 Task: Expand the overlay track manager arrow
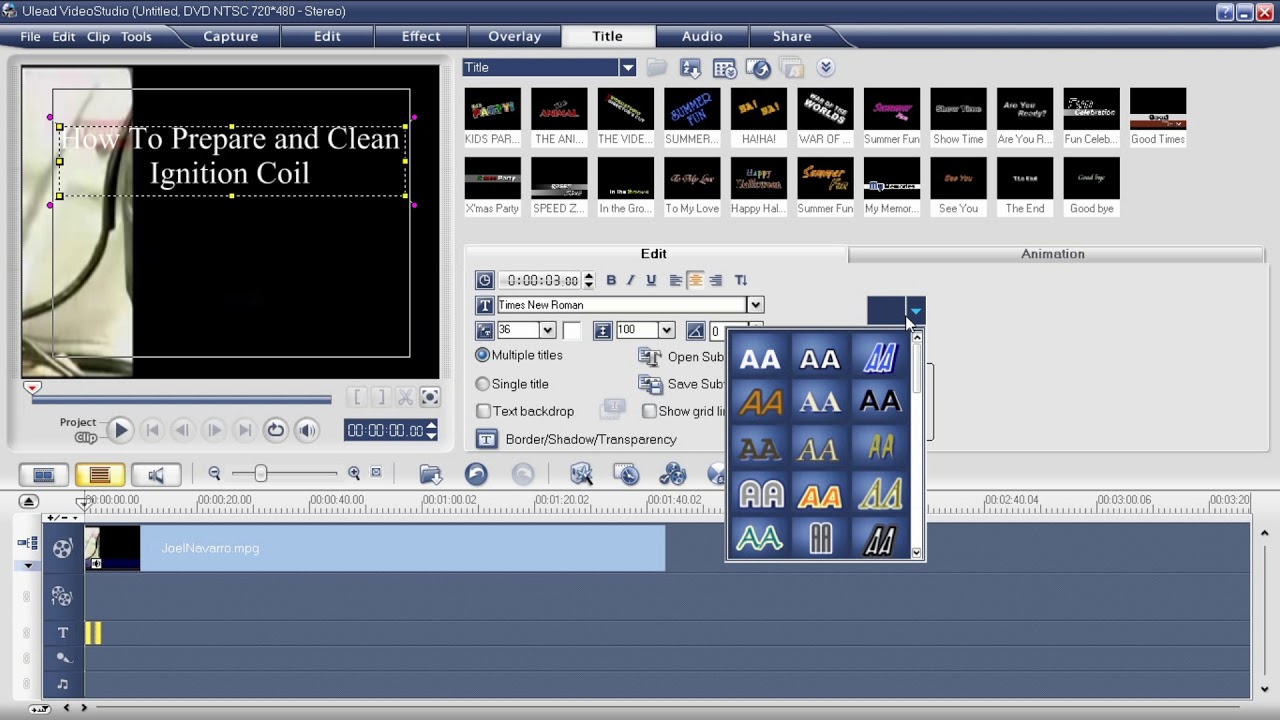[28, 566]
